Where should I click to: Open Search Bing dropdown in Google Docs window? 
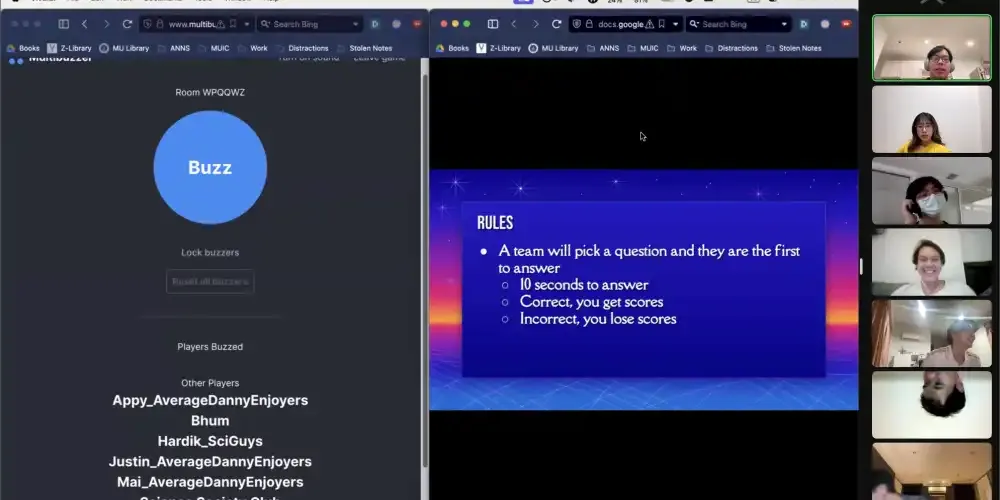coord(784,24)
